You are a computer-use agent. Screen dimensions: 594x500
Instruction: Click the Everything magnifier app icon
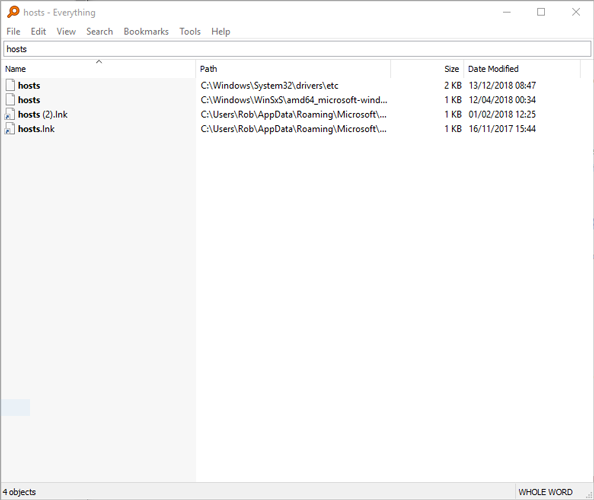(13, 12)
